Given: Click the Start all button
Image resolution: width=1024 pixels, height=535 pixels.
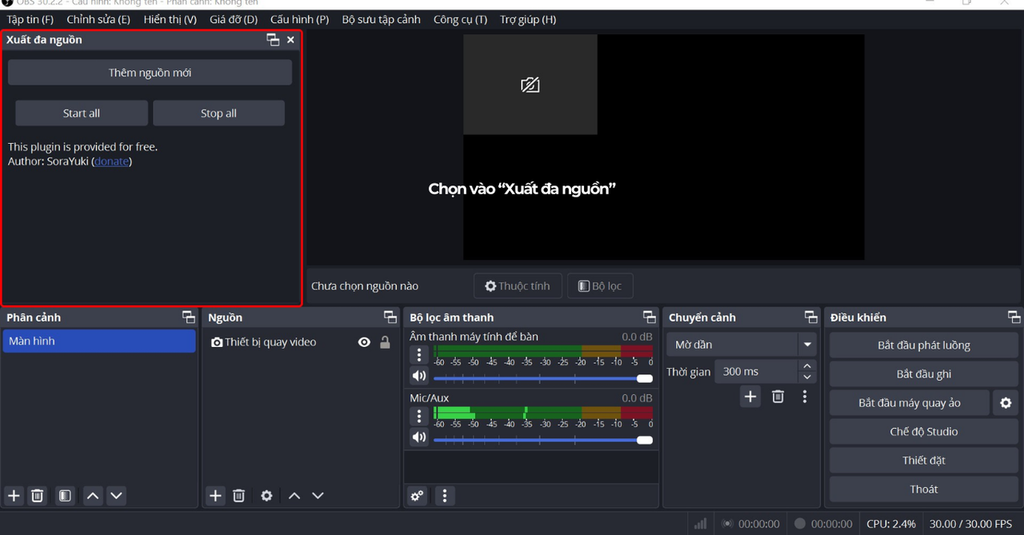Looking at the screenshot, I should (82, 113).
